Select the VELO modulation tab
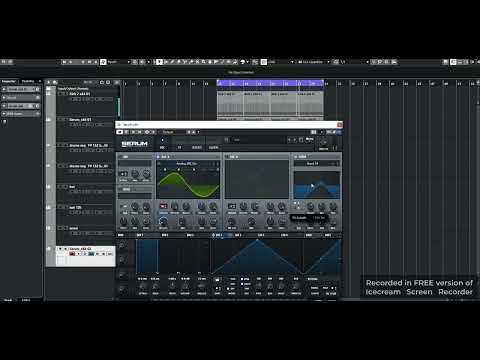Screen dimensions: 480x360 pyautogui.click(x=309, y=235)
